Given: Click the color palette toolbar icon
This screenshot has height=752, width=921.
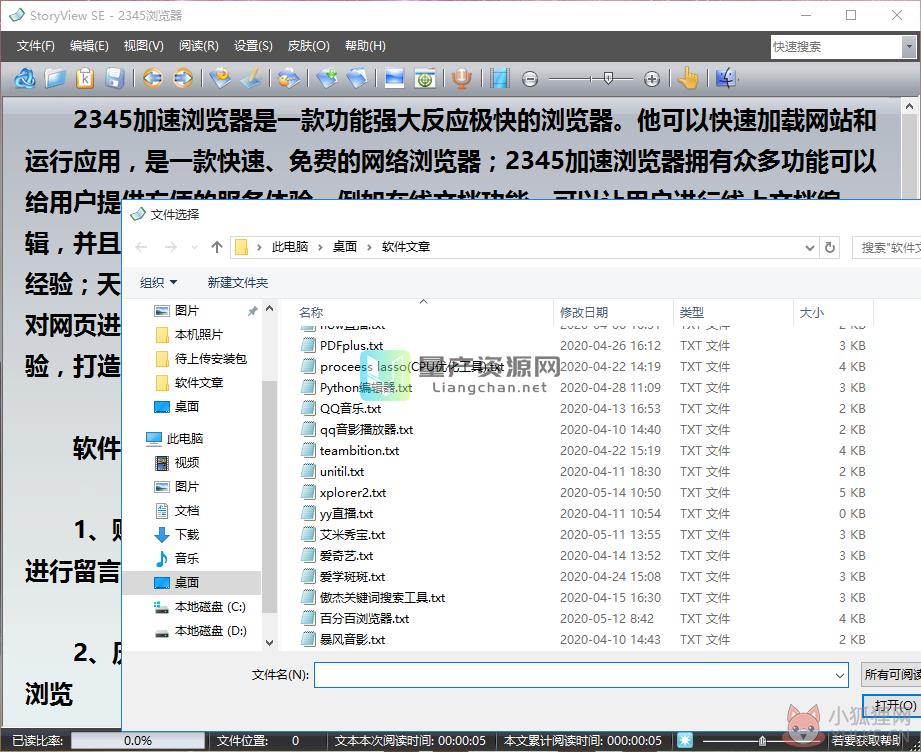Looking at the screenshot, I should pos(289,78).
